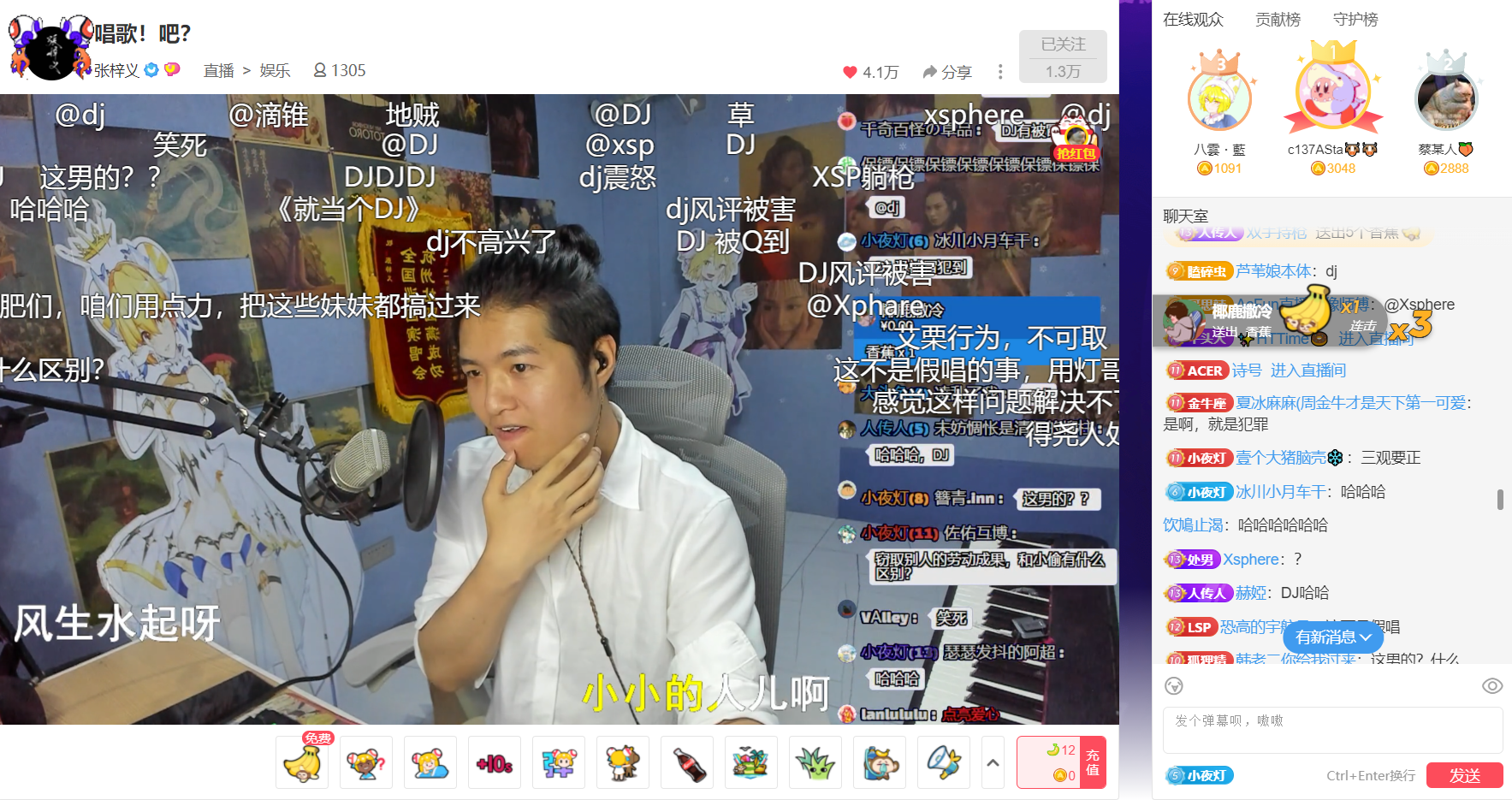Click the LSP fan badge in chat
The width and height of the screenshot is (1512, 800).
tap(1191, 627)
